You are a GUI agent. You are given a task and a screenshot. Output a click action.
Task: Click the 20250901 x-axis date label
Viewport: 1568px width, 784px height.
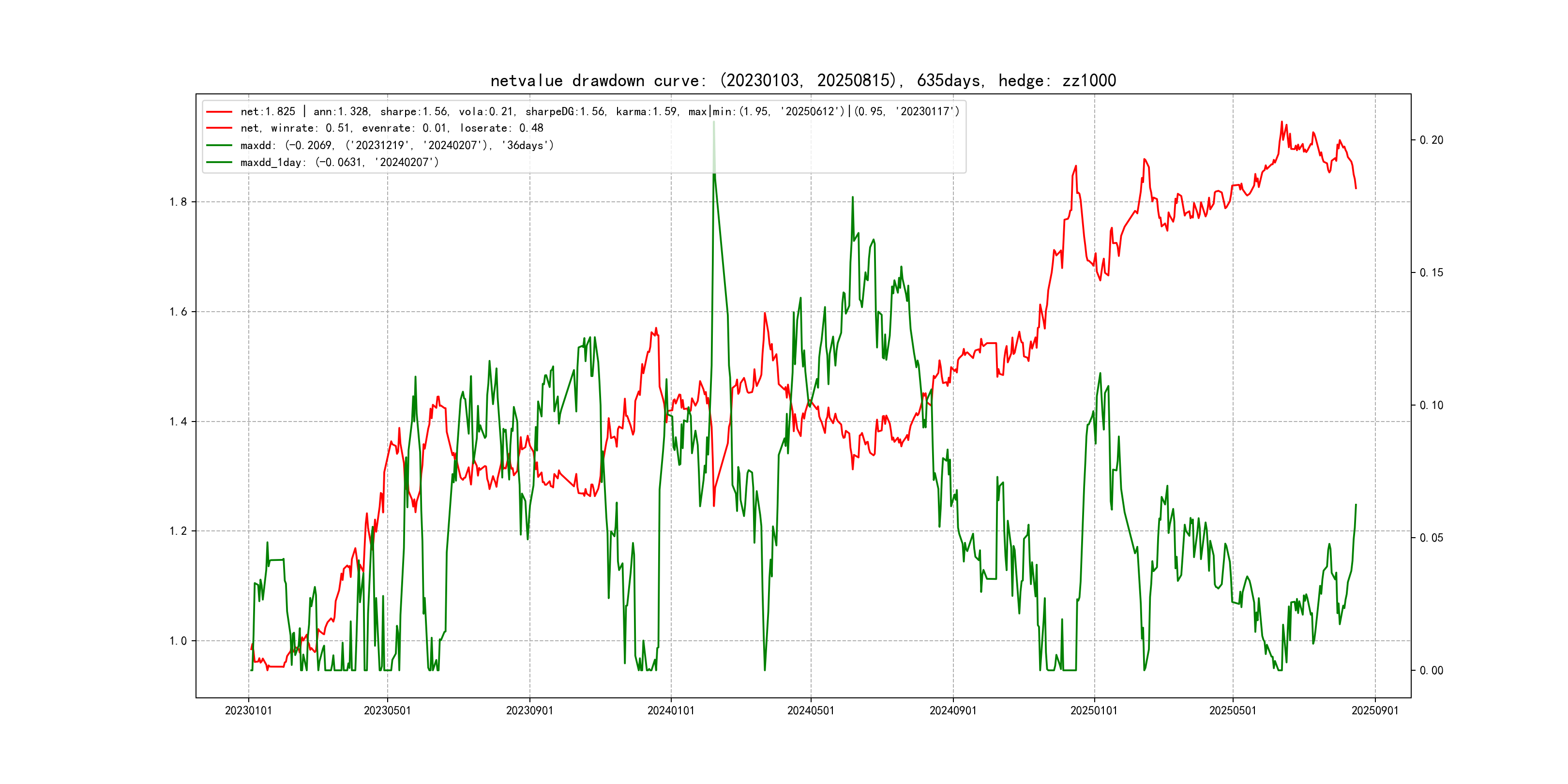click(1375, 711)
